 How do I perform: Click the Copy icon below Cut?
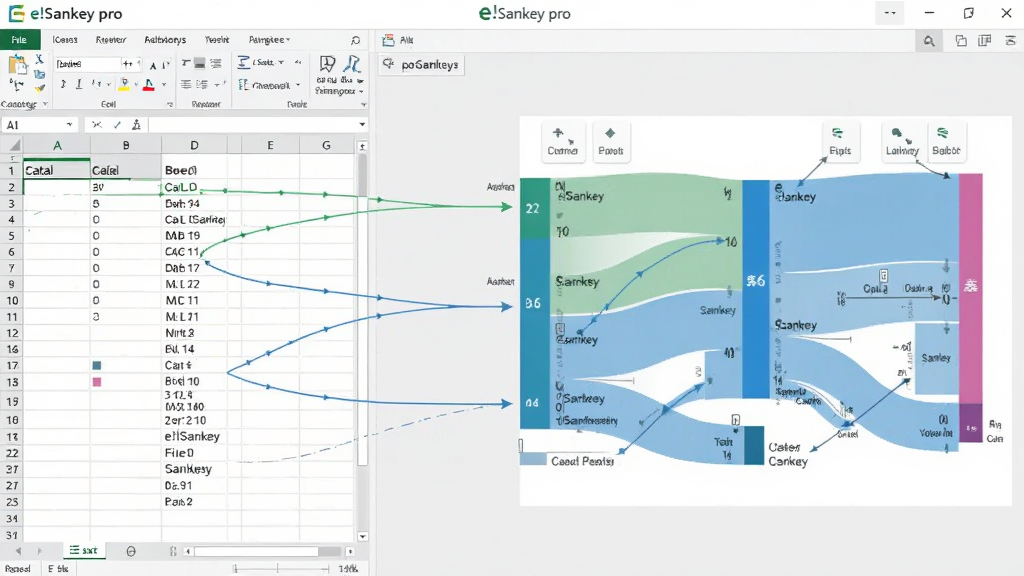[x=39, y=74]
